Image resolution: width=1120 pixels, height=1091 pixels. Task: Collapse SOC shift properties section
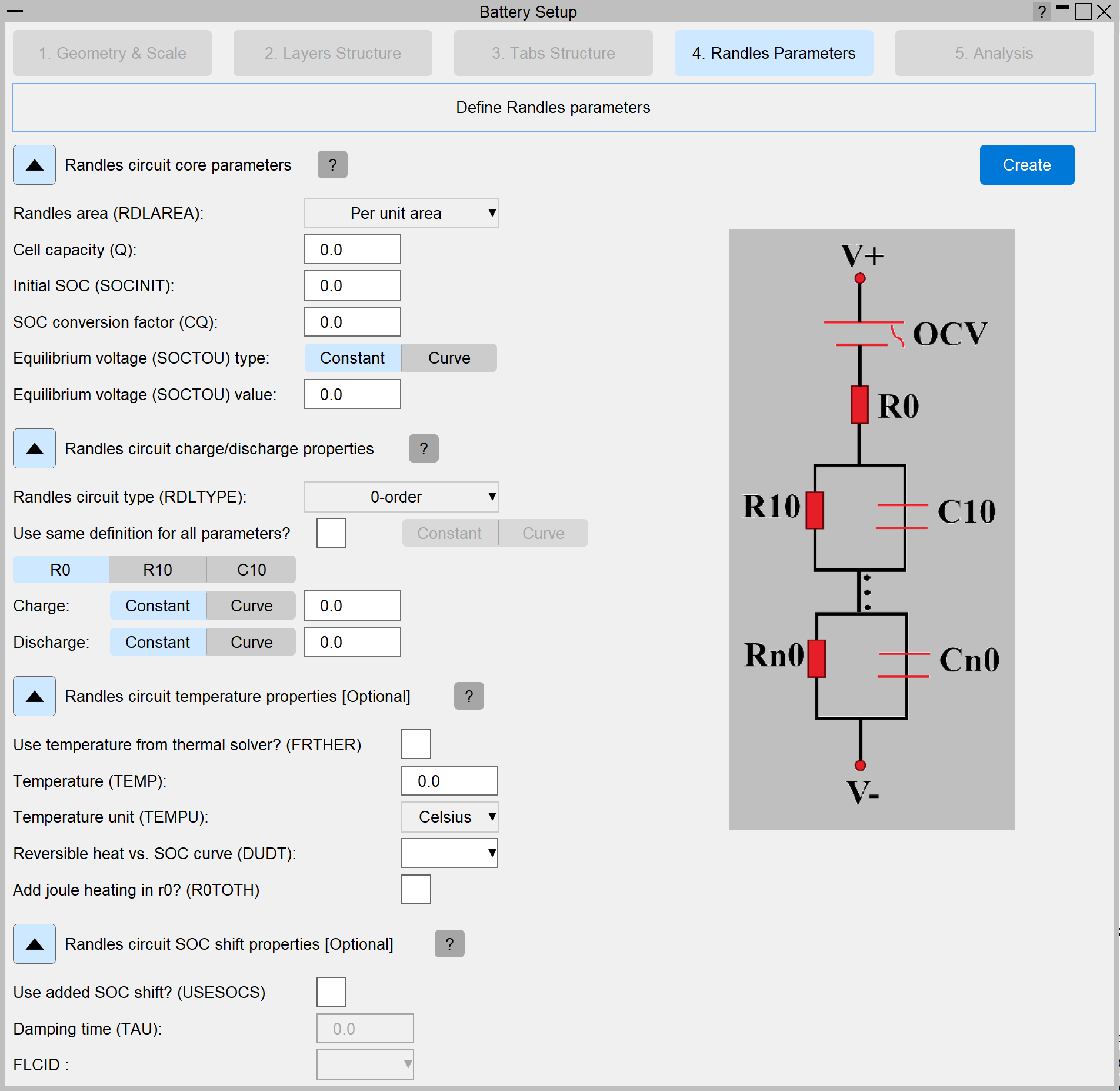(35, 944)
